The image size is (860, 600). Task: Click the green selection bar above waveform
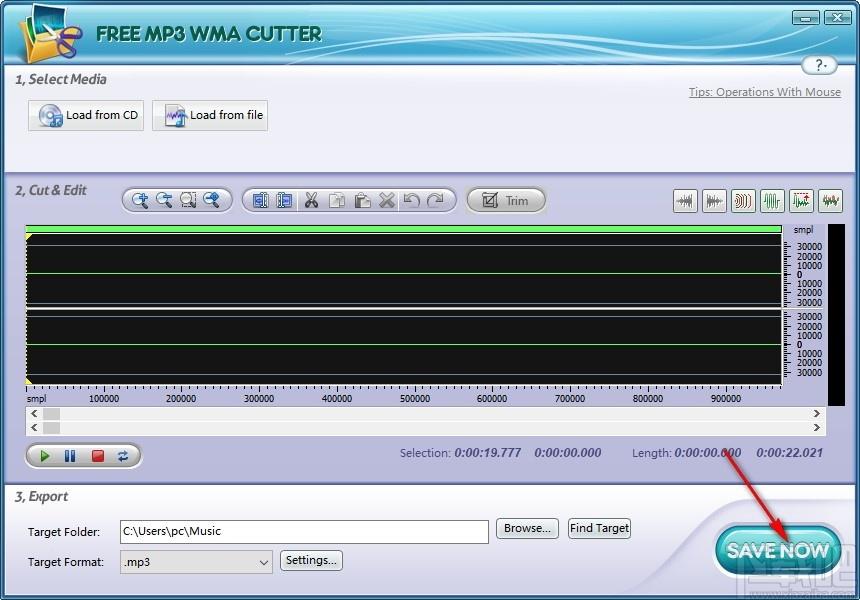point(404,229)
